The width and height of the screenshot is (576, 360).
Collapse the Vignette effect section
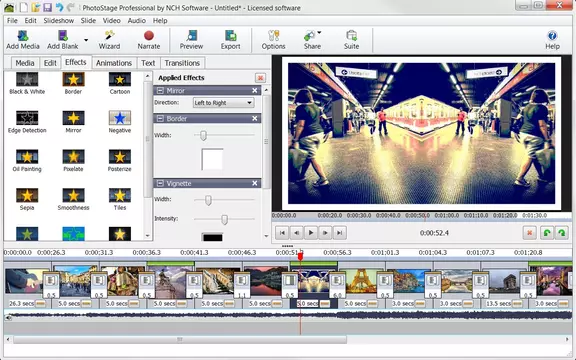pyautogui.click(x=160, y=183)
